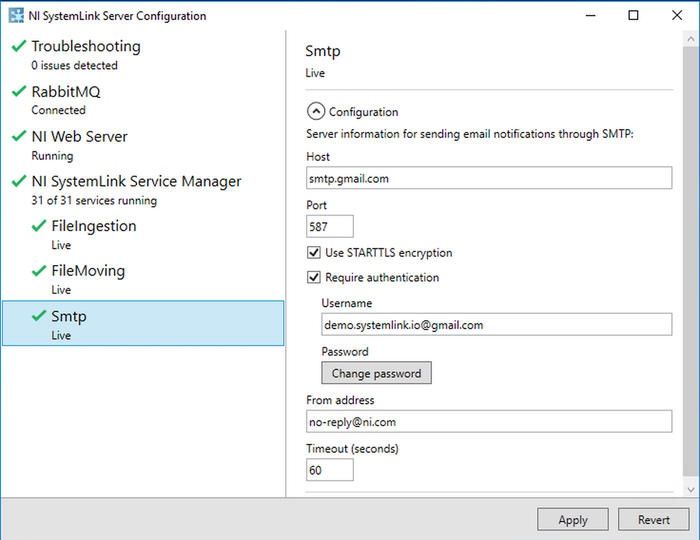Click the '0 issues detected' status text

coord(75,66)
